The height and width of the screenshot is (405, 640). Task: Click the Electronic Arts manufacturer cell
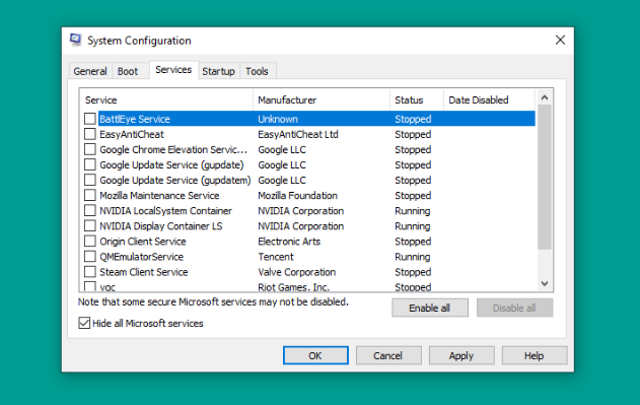(x=289, y=241)
